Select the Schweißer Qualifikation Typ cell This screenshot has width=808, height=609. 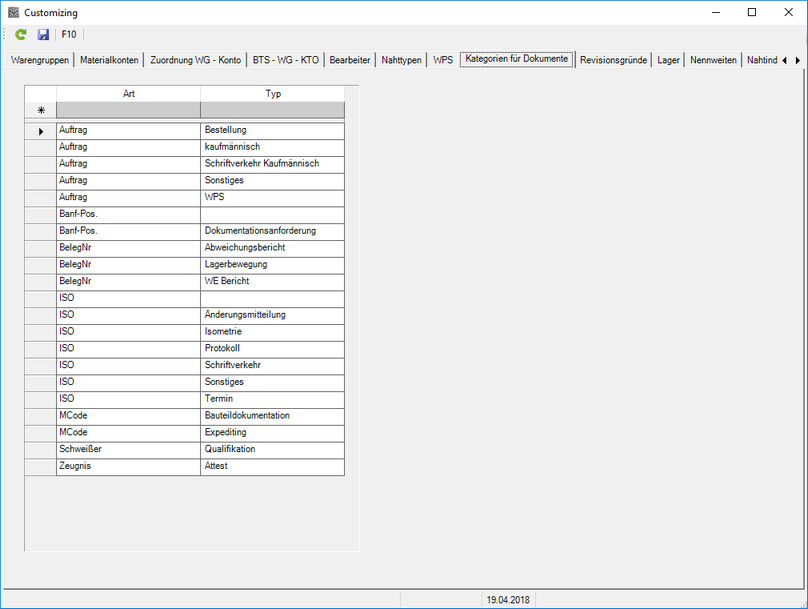point(272,450)
